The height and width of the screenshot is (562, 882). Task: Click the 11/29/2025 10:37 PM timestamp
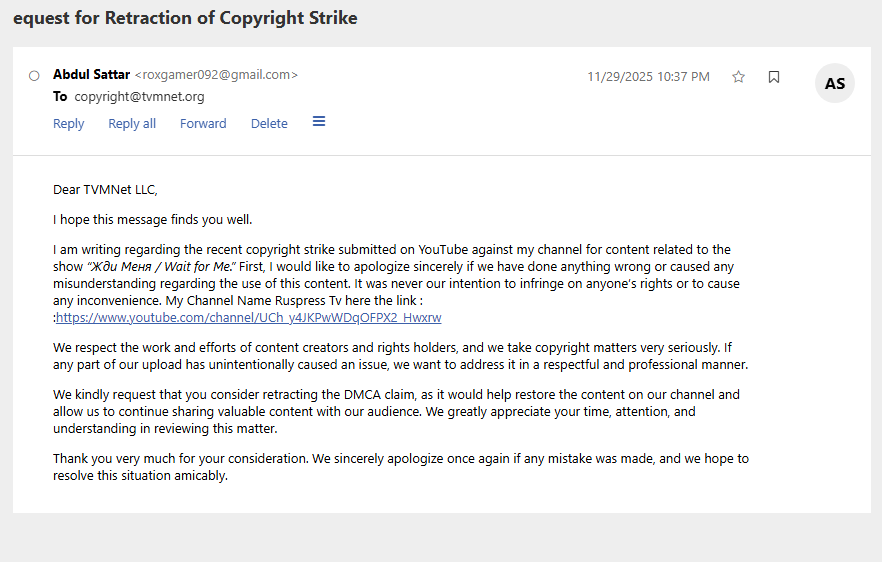pyautogui.click(x=648, y=77)
